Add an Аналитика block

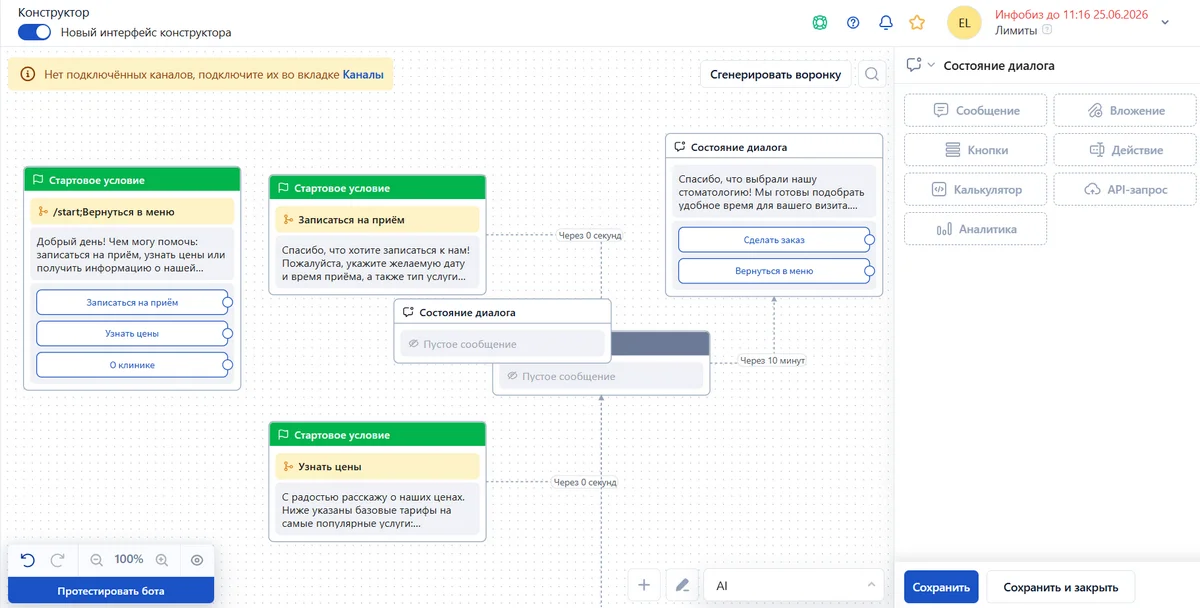click(976, 228)
